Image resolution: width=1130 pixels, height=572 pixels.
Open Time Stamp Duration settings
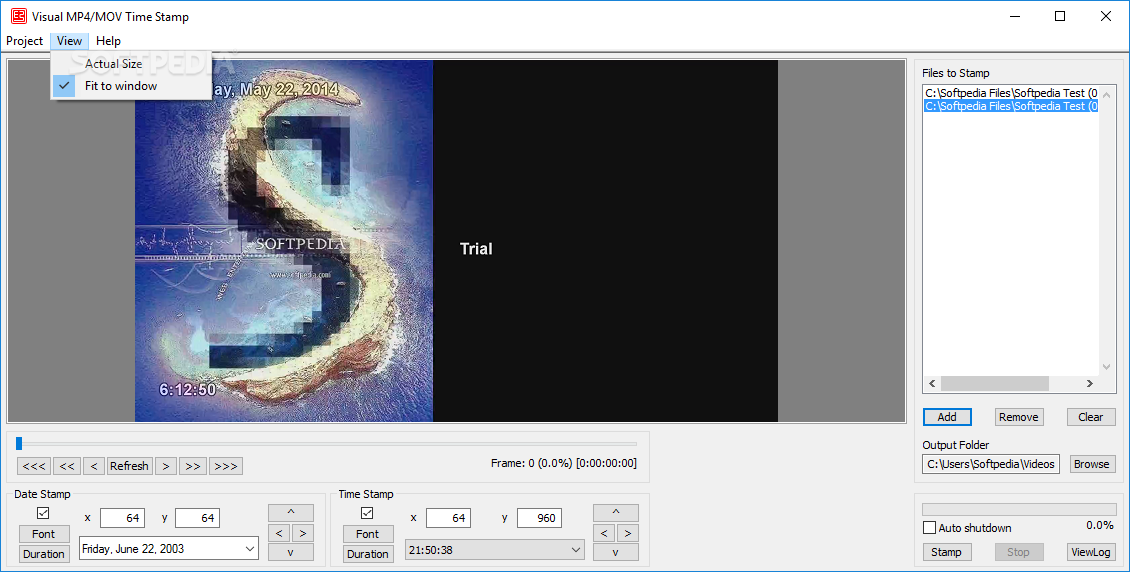368,554
